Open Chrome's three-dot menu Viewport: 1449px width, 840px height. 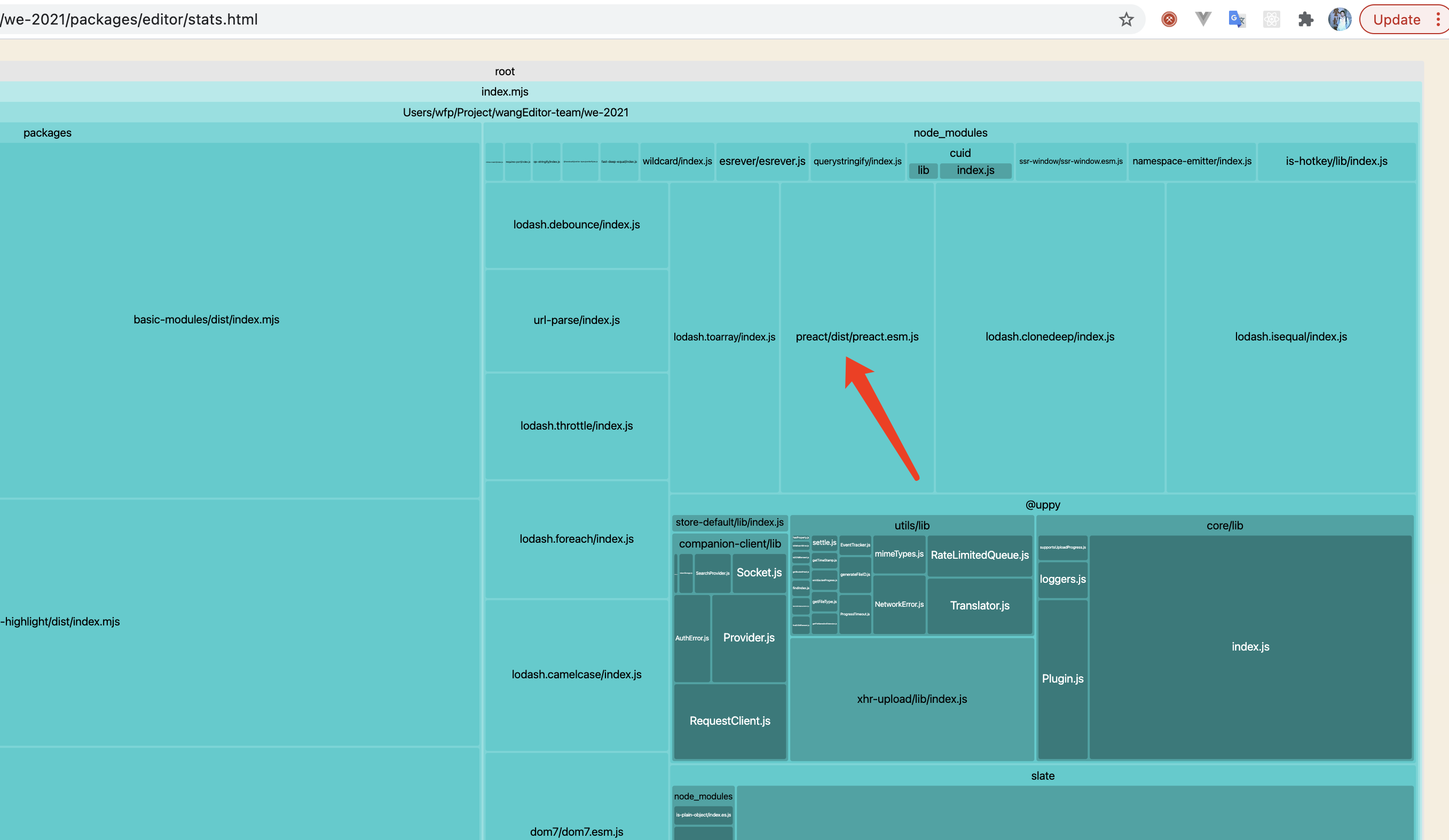point(1438,20)
